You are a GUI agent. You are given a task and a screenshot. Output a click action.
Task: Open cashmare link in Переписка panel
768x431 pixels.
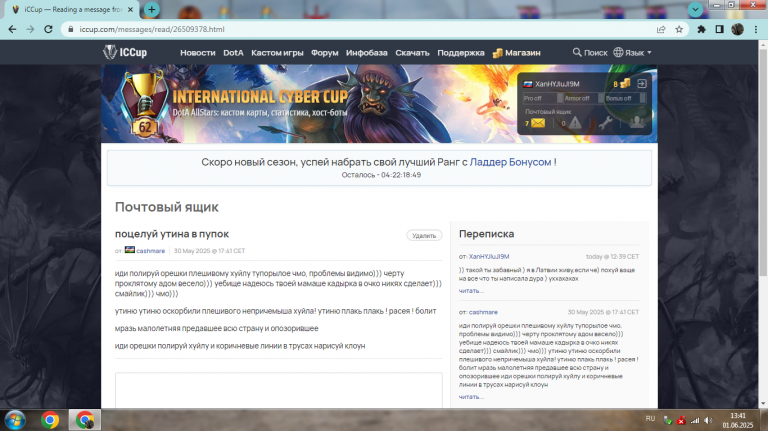pos(483,311)
